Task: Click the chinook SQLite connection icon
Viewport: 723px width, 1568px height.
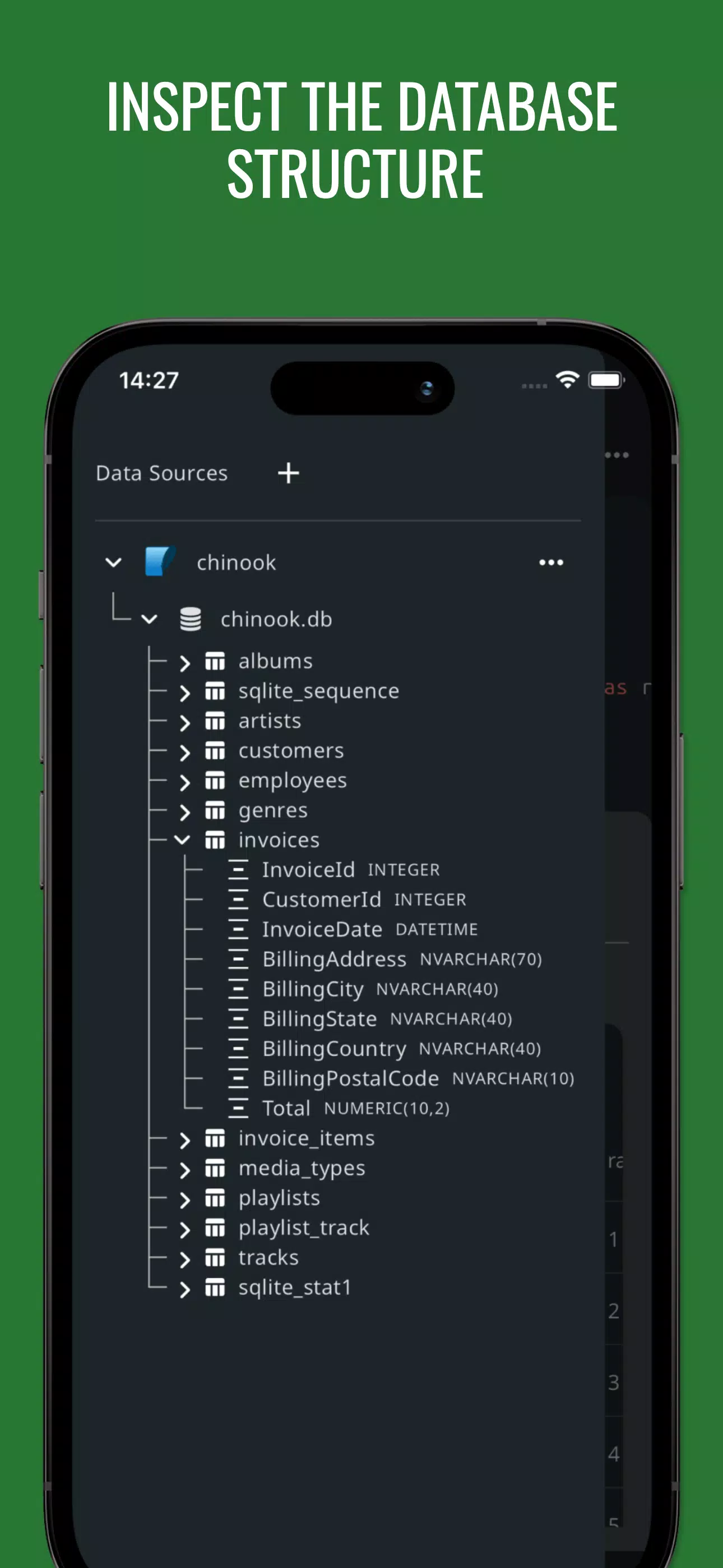Action: pos(161,561)
